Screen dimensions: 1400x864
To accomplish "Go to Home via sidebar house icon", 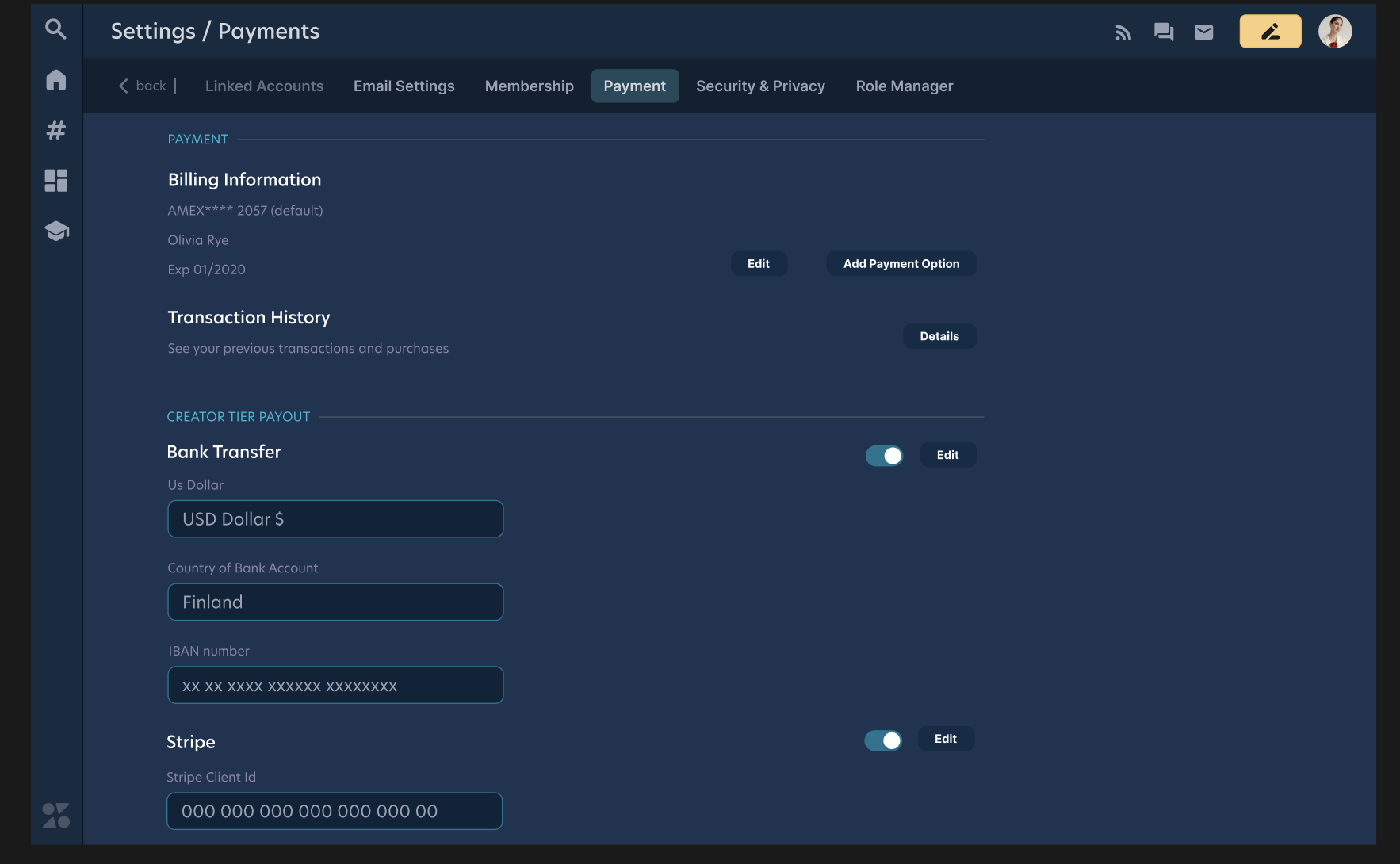I will click(x=55, y=80).
